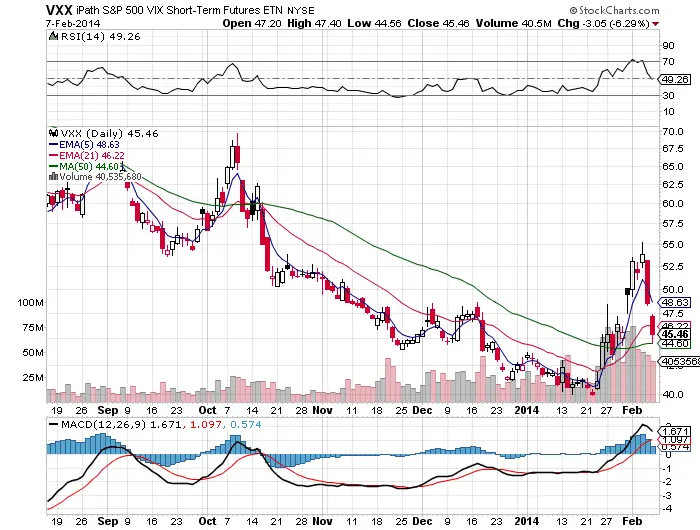This screenshot has width=700, height=530.
Task: Click the 65.0 price axis label
Action: click(673, 167)
